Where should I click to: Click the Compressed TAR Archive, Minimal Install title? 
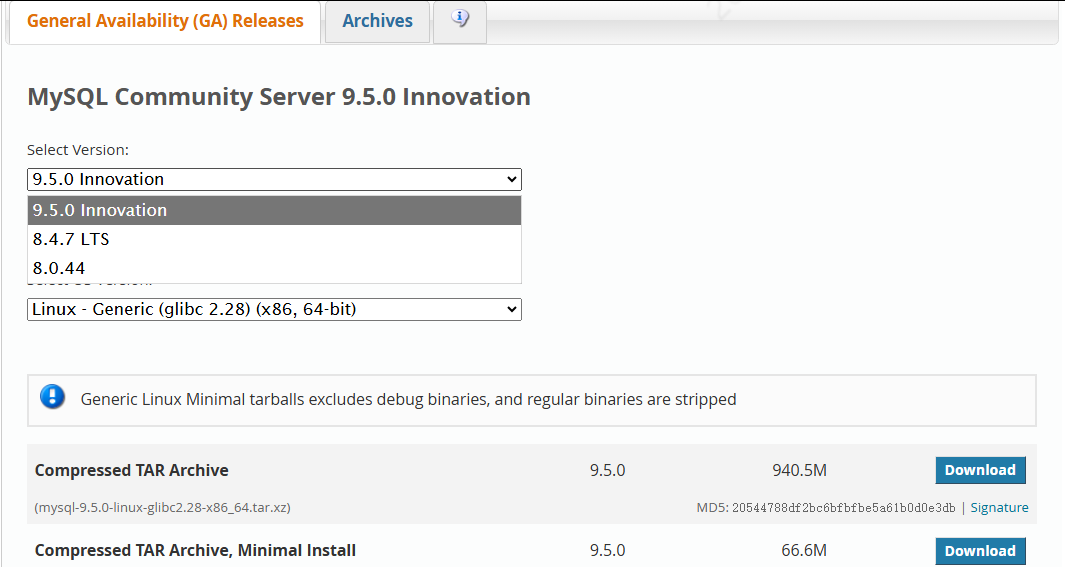tap(195, 550)
